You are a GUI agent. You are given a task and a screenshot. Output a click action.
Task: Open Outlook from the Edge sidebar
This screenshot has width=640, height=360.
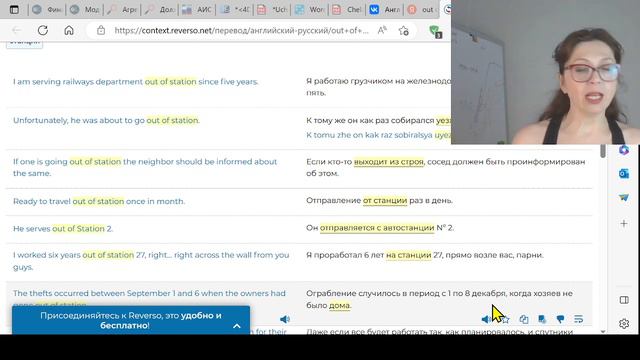click(x=624, y=173)
